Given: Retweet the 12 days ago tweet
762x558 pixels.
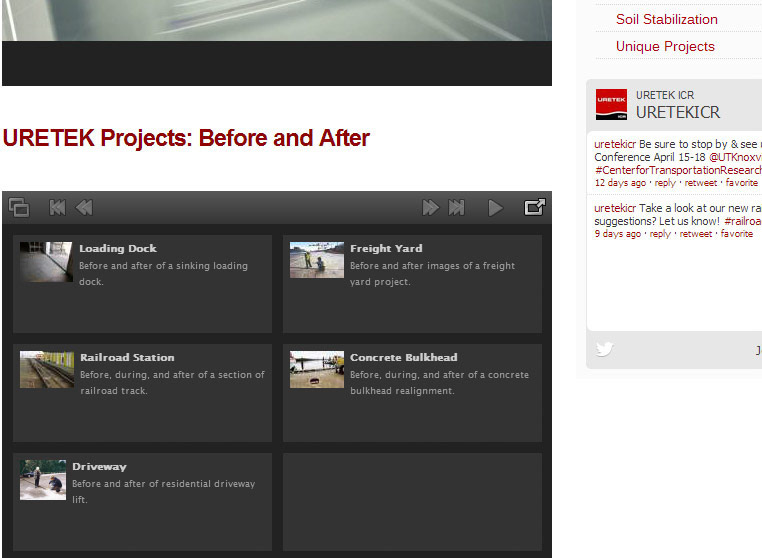Looking at the screenshot, I should click(x=701, y=183).
